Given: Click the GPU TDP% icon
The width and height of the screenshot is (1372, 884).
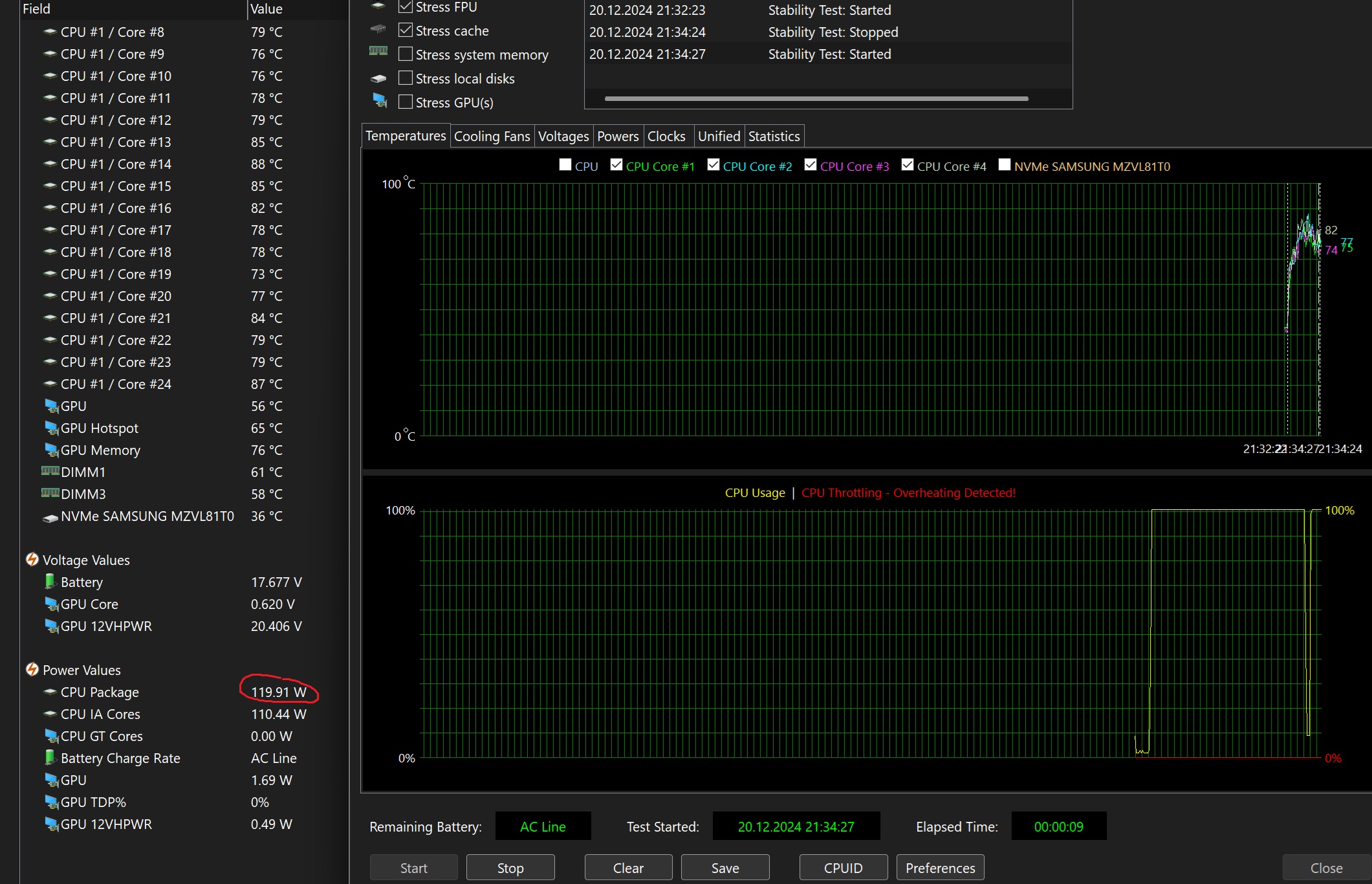Looking at the screenshot, I should tap(51, 802).
